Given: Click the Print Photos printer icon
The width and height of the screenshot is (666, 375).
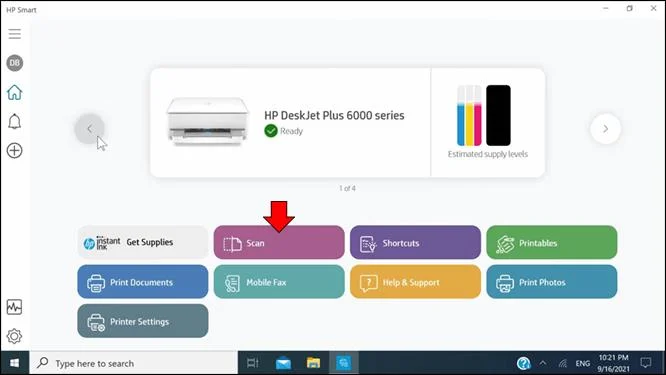Looking at the screenshot, I should coord(505,283).
